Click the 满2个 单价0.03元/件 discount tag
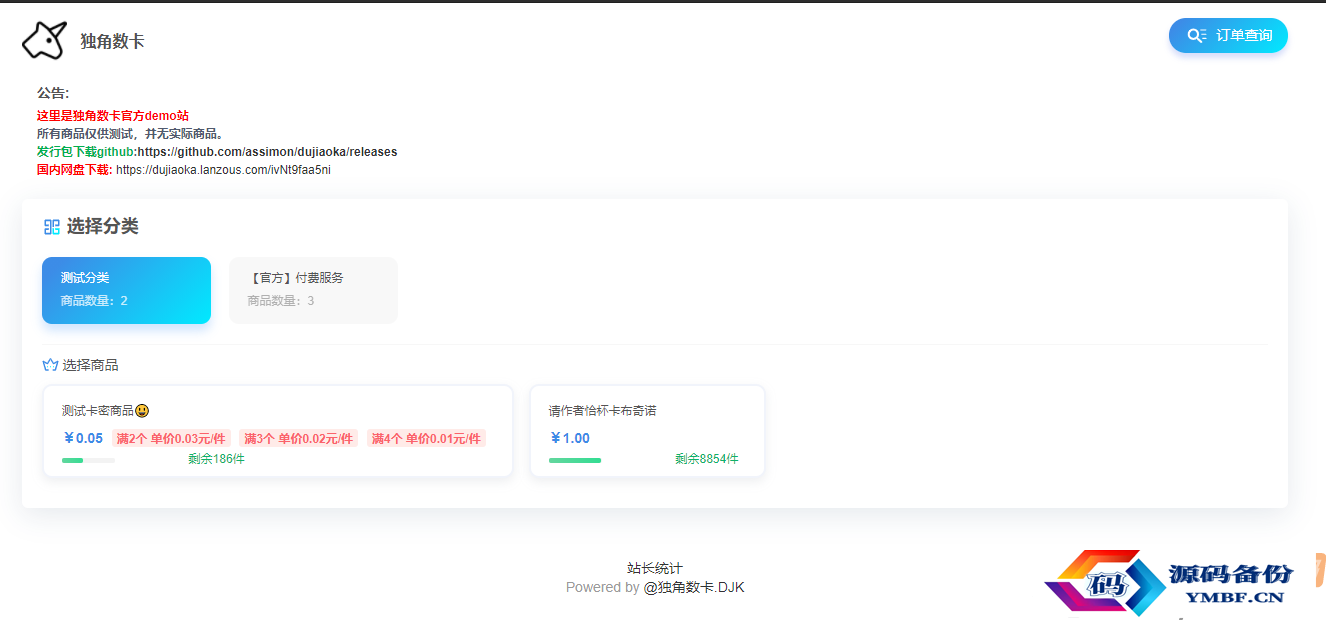Image resolution: width=1326 pixels, height=628 pixels. pyautogui.click(x=171, y=438)
